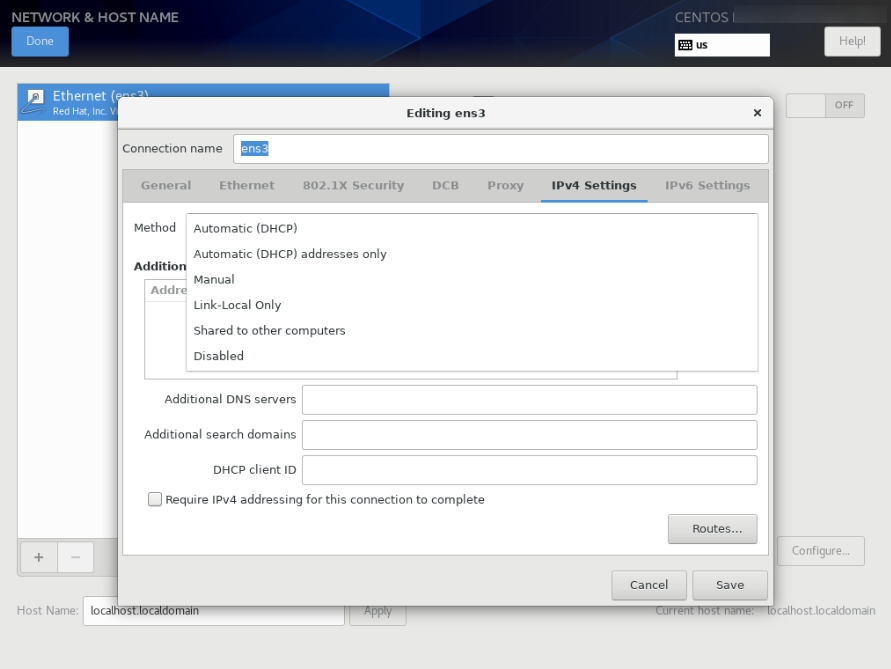Click the Additional DNS servers field
Viewport: 891px width, 669px height.
(530, 400)
